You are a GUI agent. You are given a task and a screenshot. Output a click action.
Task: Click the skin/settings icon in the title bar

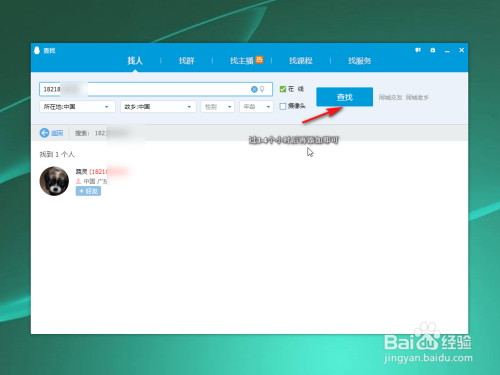(433, 50)
